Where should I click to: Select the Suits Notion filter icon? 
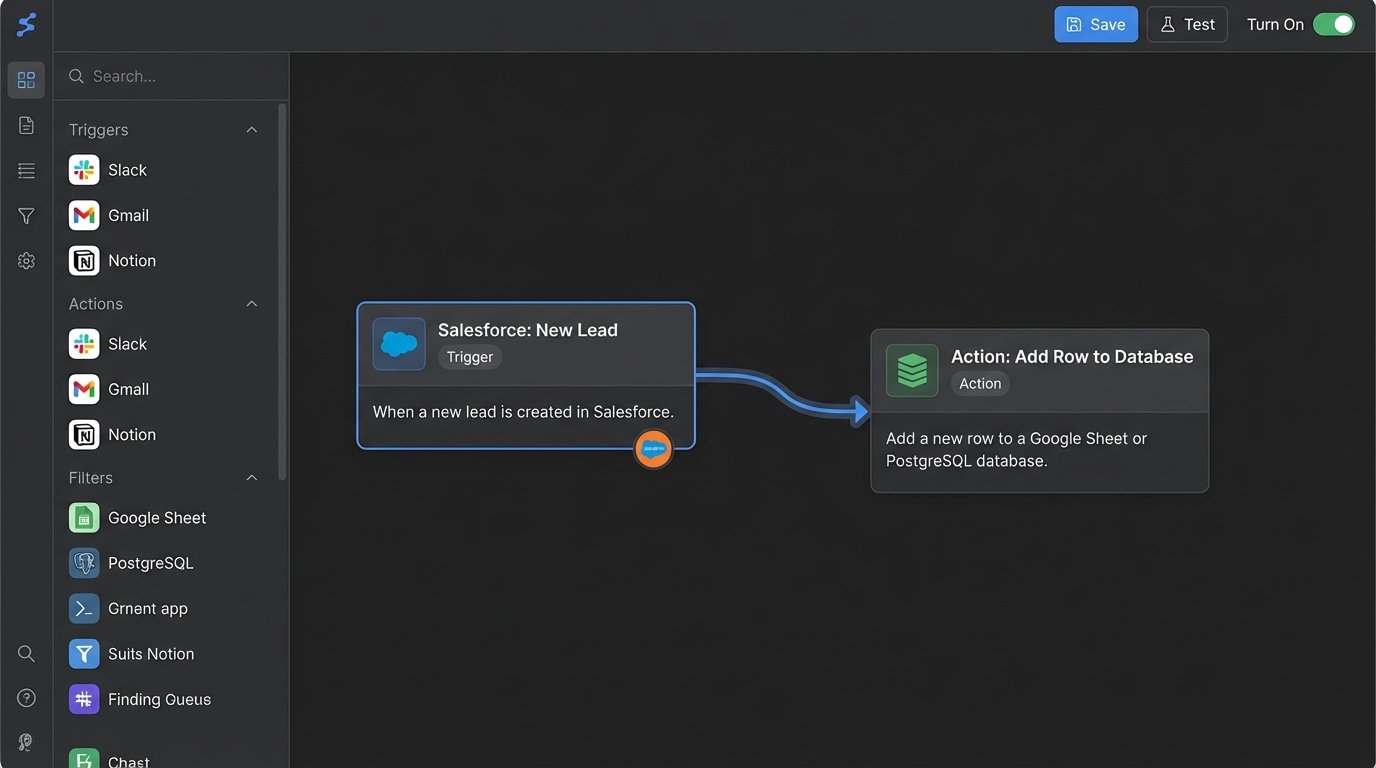click(x=83, y=653)
